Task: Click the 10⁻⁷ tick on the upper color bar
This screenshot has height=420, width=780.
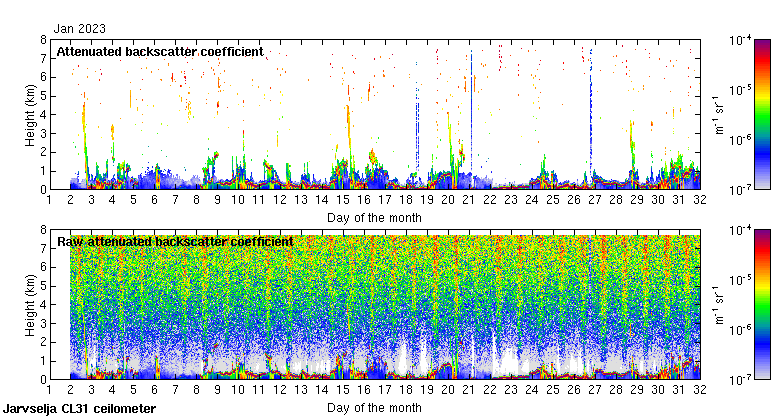Action: point(740,190)
